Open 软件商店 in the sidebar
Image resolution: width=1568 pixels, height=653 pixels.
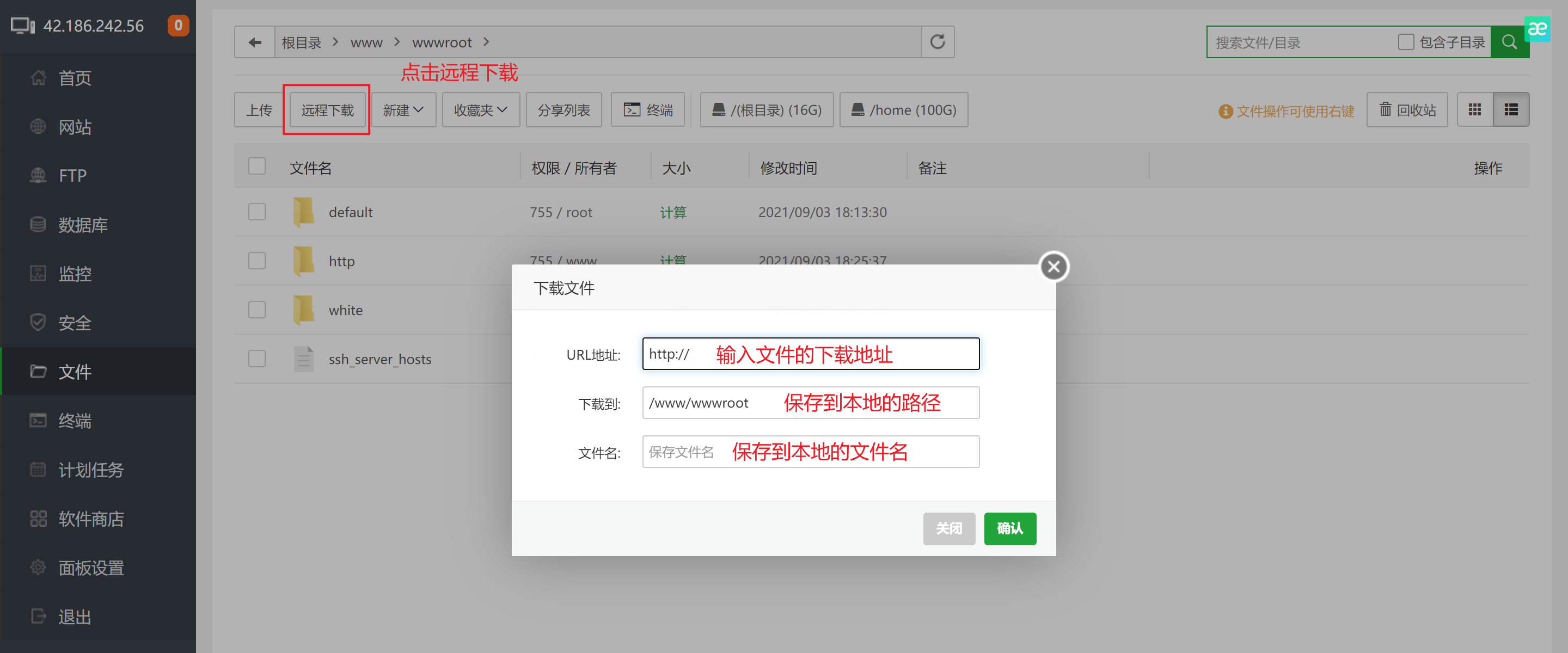point(91,519)
